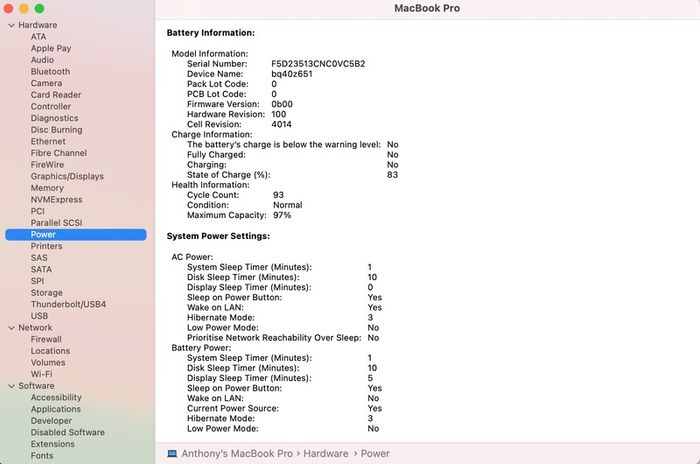Click the Software section heading
The height and width of the screenshot is (464, 700).
click(36, 386)
